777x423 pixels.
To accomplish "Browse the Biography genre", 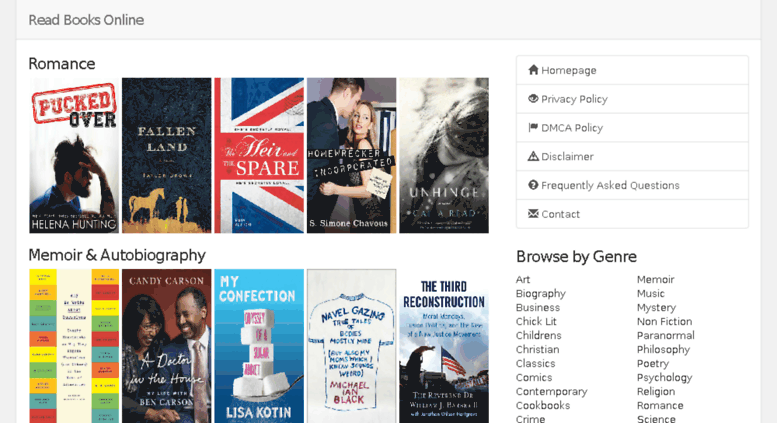I will [541, 293].
